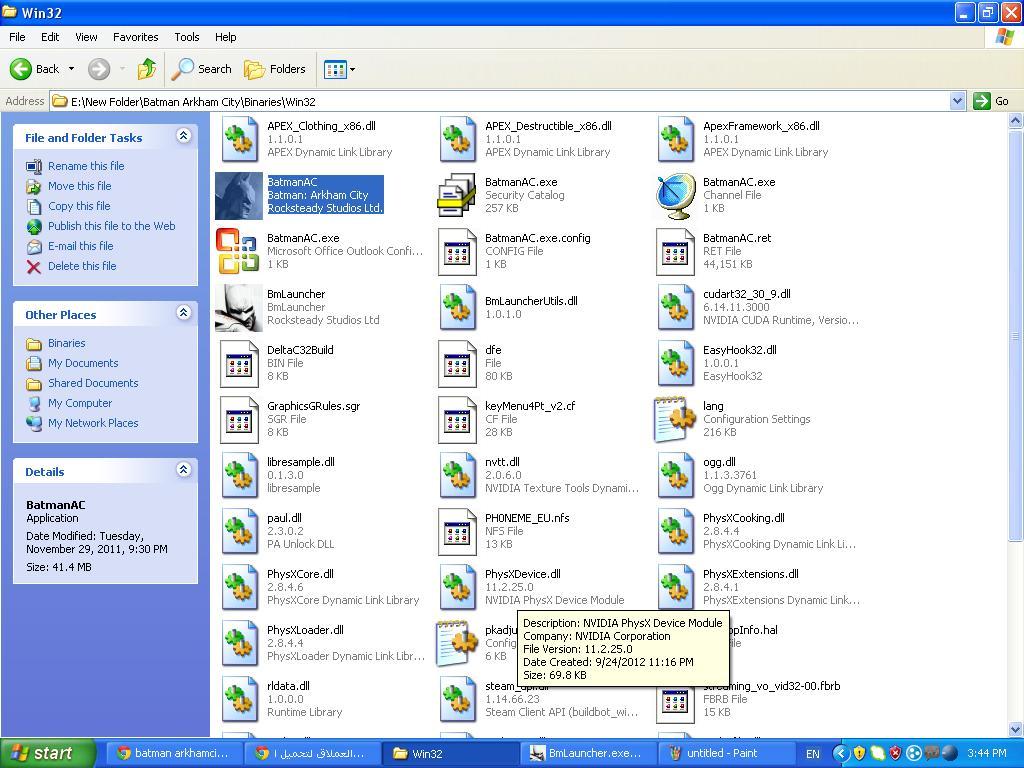Select the lang Configuration Settings icon
1024x768 pixels.
[x=675, y=419]
